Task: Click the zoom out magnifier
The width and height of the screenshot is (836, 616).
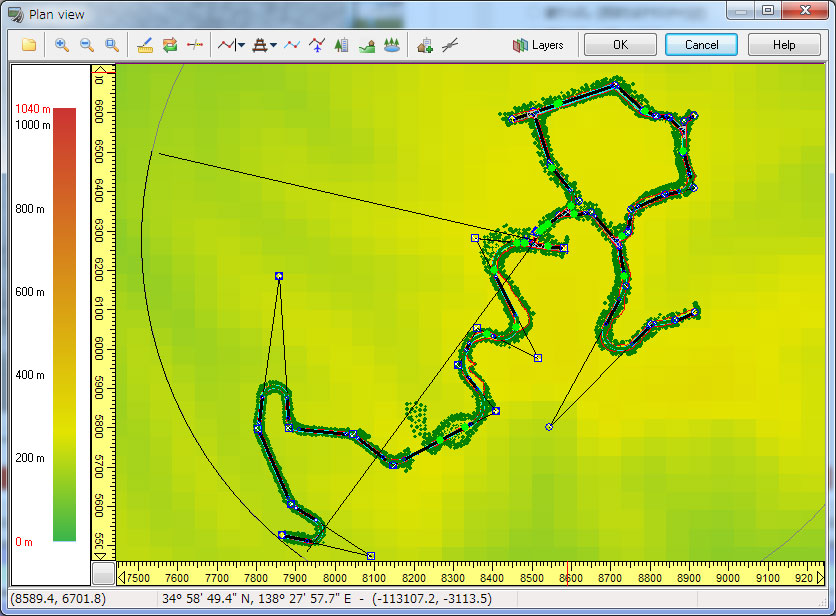Action: [87, 45]
